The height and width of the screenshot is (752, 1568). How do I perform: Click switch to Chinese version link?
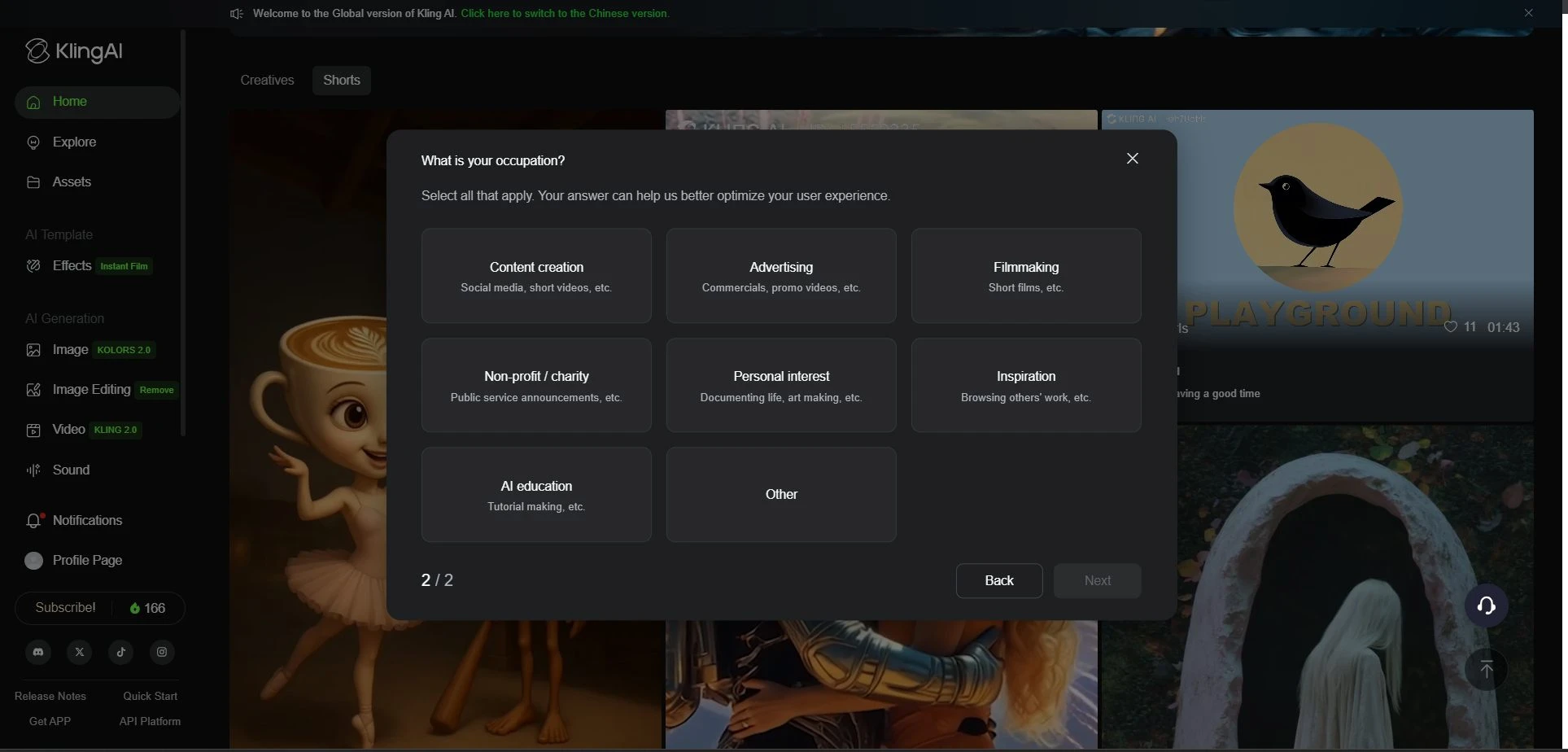tap(566, 14)
